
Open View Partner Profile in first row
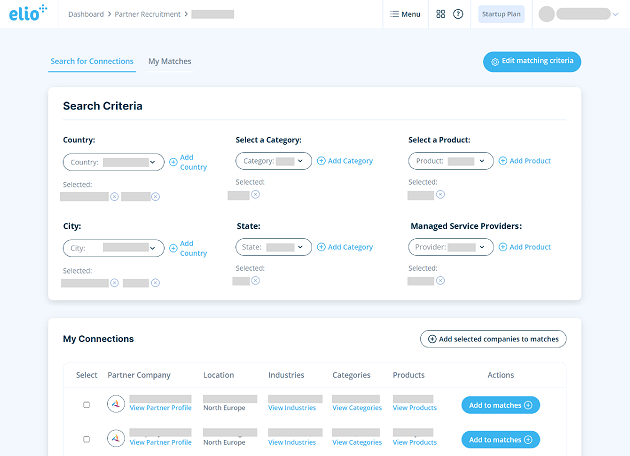click(160, 408)
